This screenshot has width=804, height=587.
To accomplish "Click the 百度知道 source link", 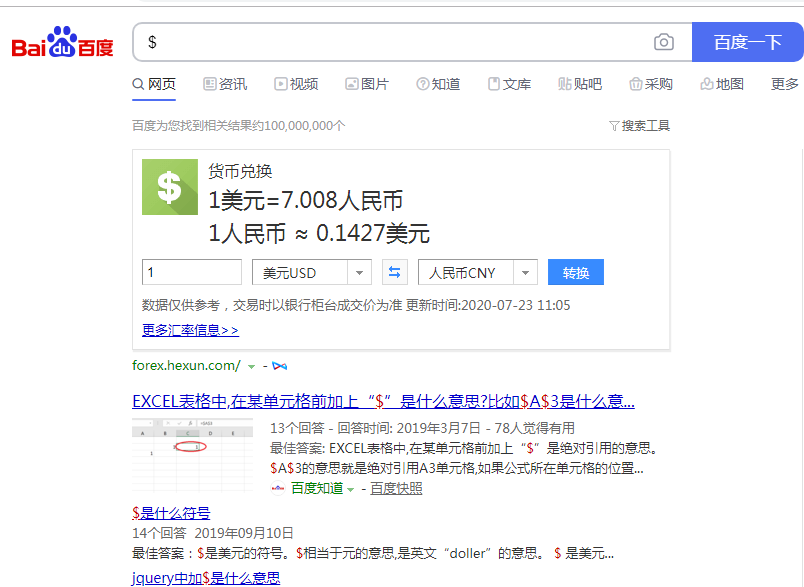I will point(317,489).
